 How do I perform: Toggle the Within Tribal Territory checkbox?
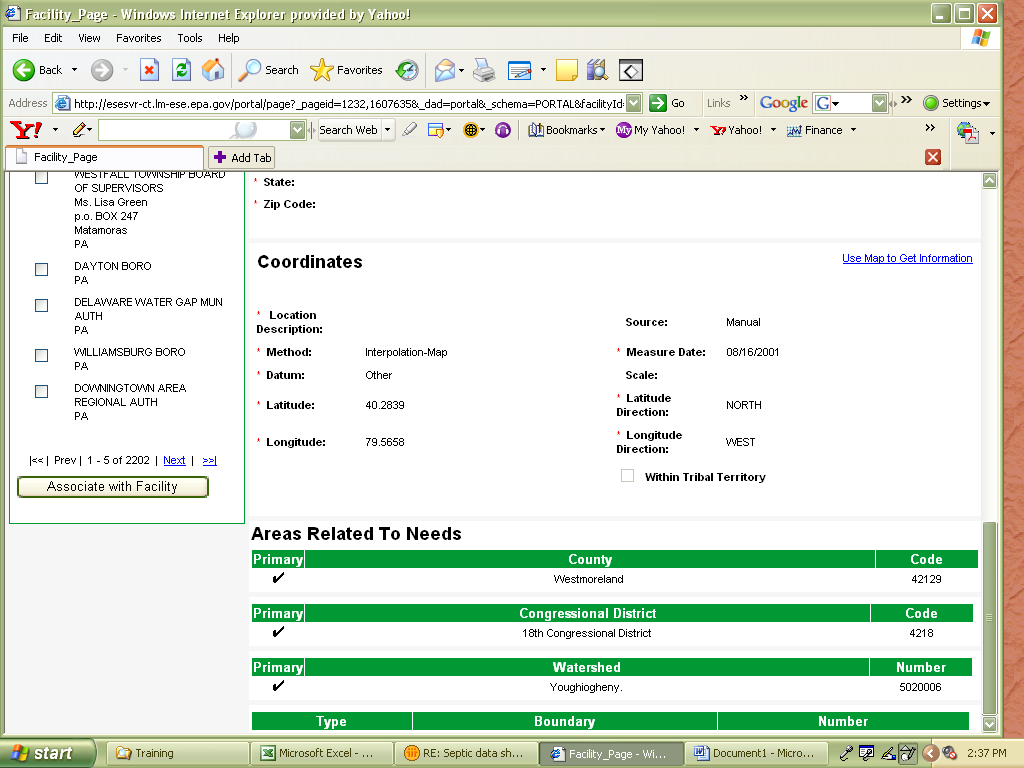tap(627, 476)
